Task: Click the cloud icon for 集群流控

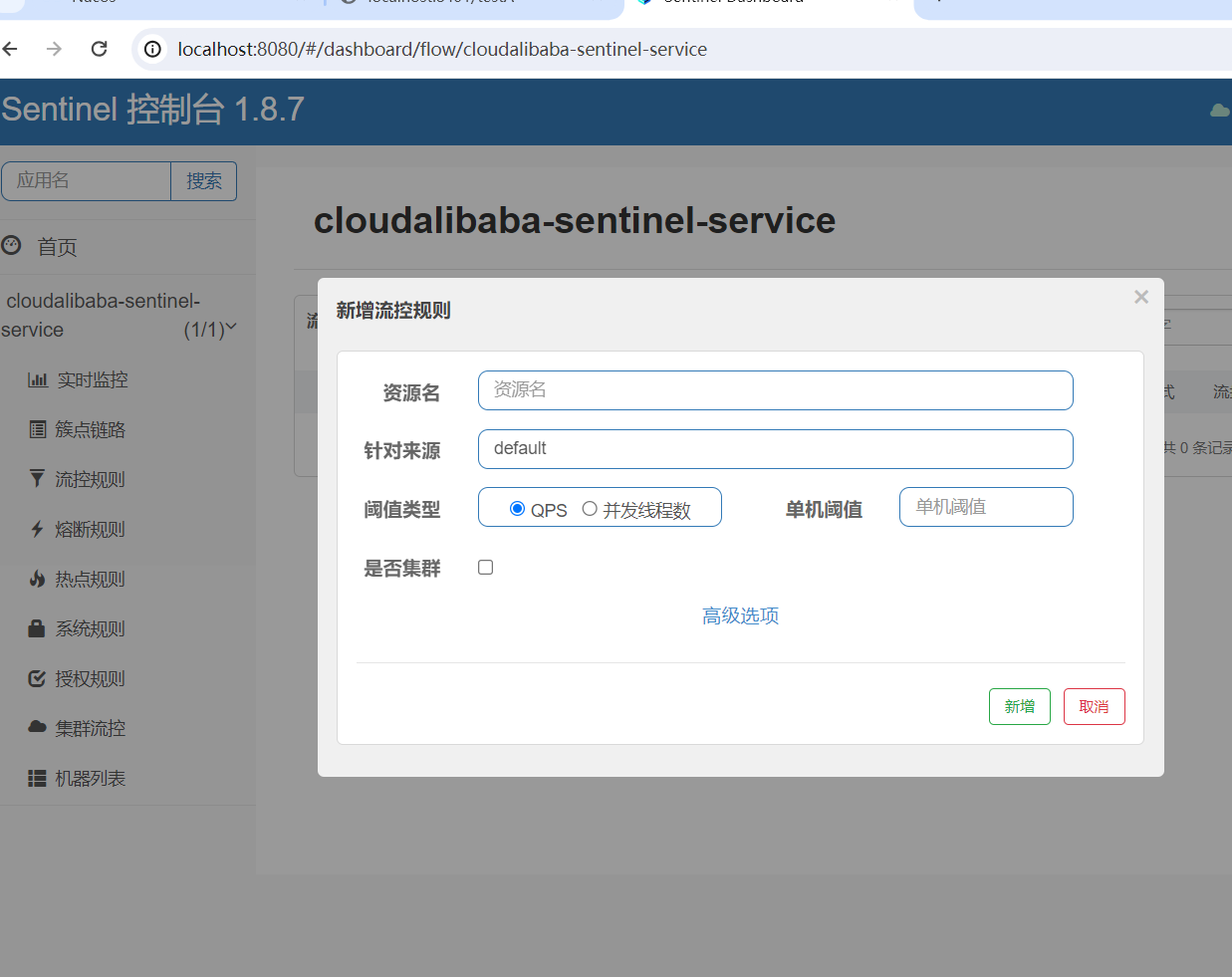Action: click(37, 727)
